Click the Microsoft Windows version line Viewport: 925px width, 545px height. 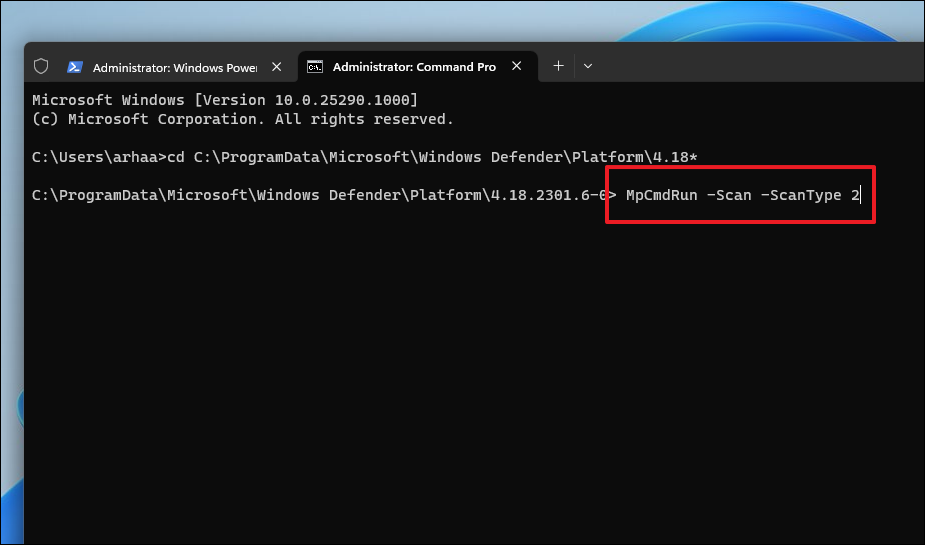[x=225, y=100]
